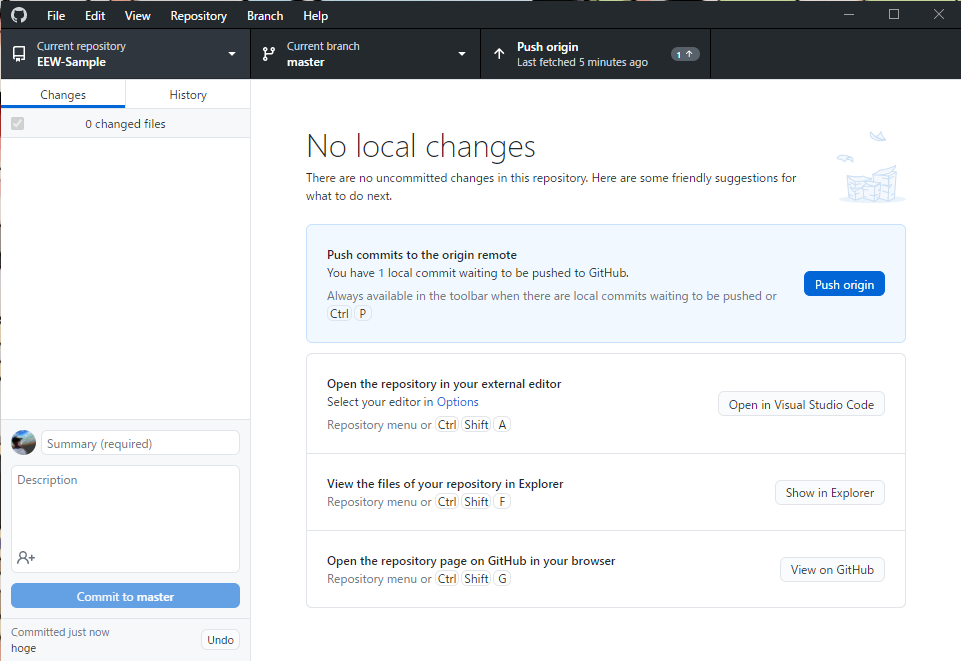The width and height of the screenshot is (961, 661).
Task: Open the Options link for editor
Action: point(457,402)
